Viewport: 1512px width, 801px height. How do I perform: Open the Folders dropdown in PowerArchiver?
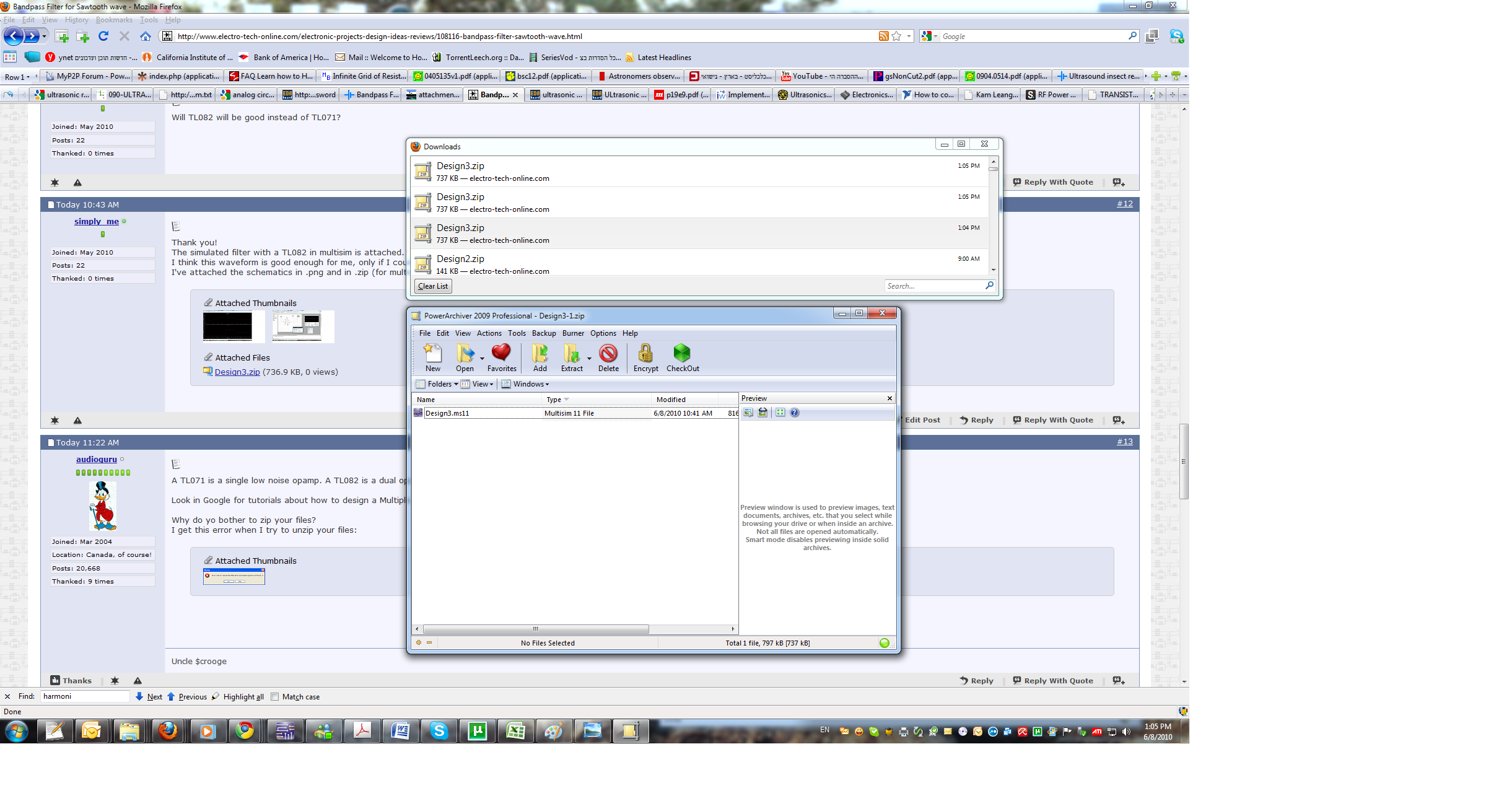[437, 384]
